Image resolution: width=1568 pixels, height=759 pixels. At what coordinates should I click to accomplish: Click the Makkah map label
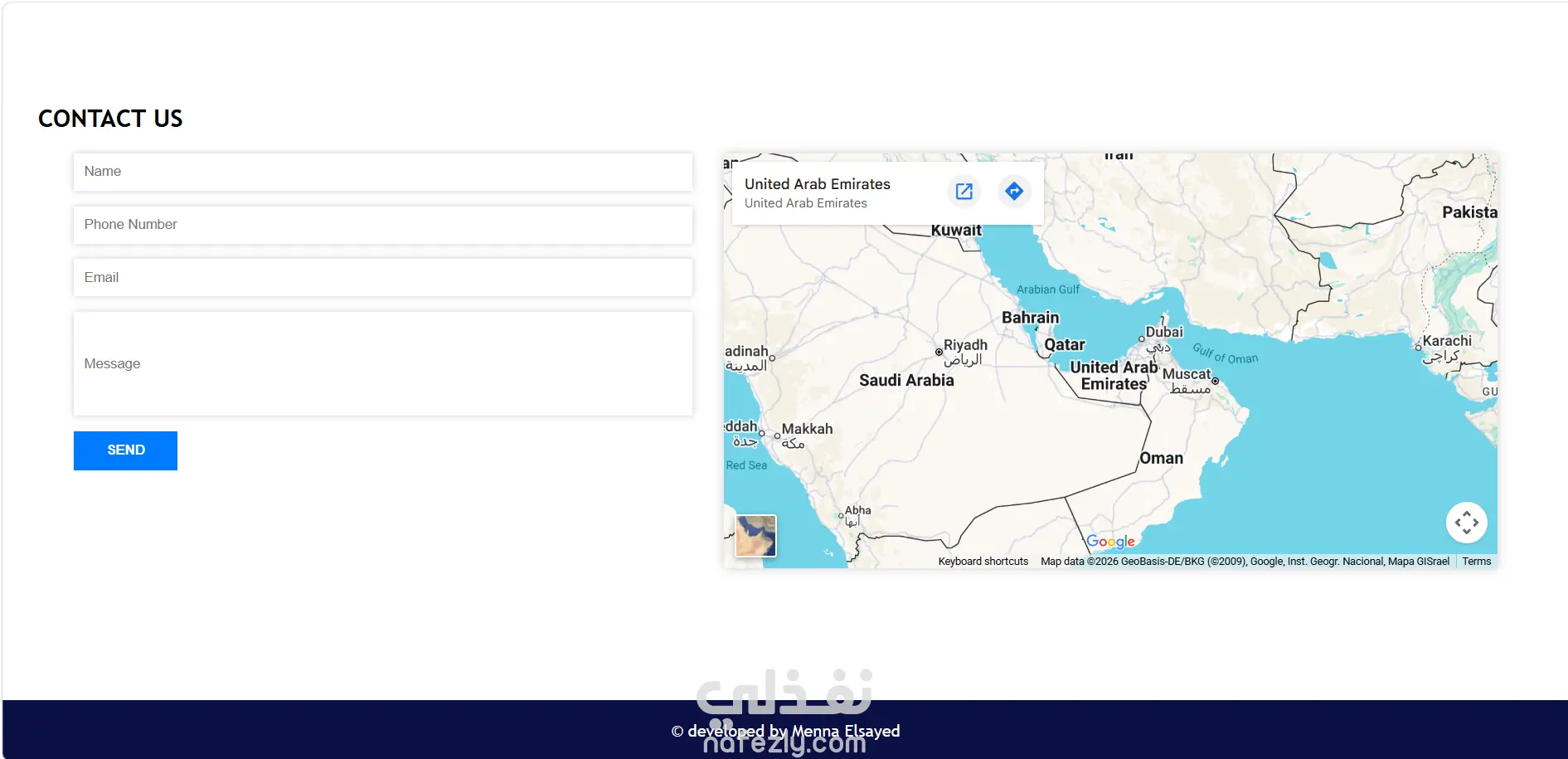807,429
